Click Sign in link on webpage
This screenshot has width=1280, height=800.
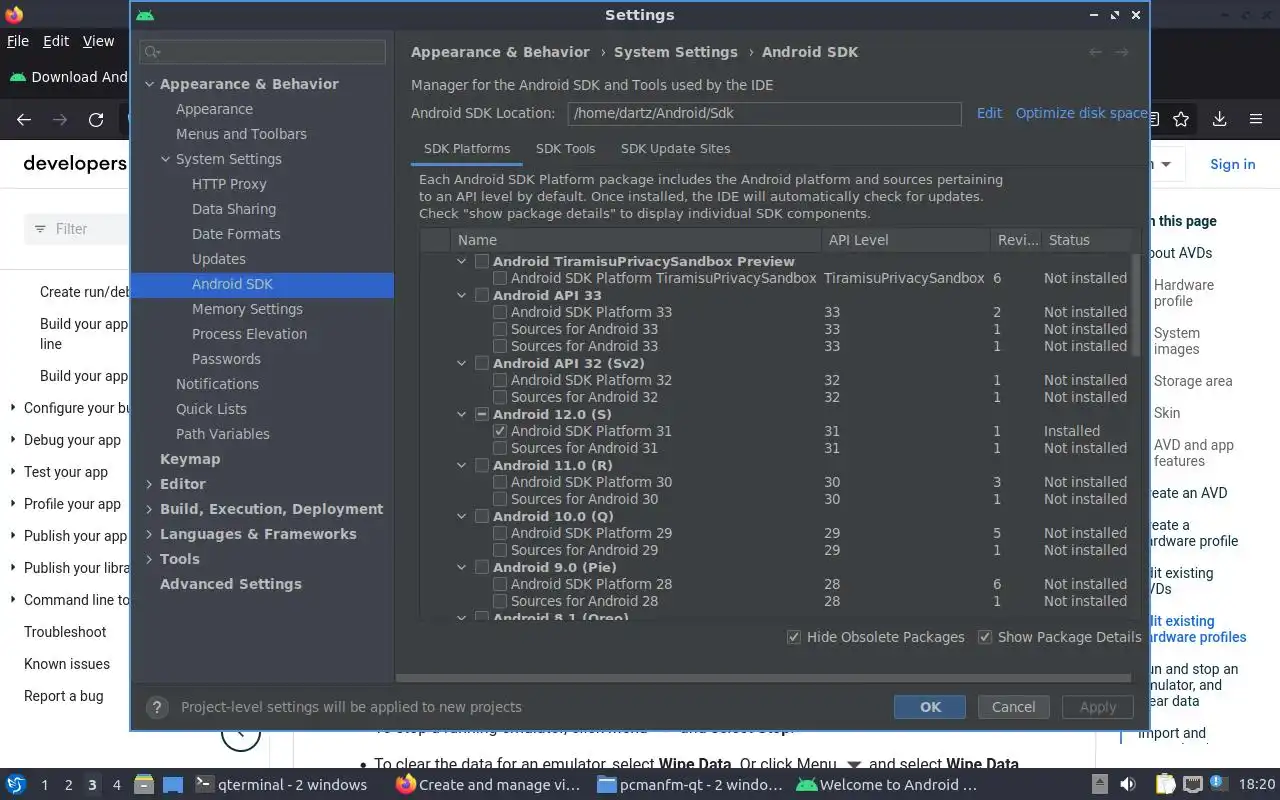(x=1232, y=164)
